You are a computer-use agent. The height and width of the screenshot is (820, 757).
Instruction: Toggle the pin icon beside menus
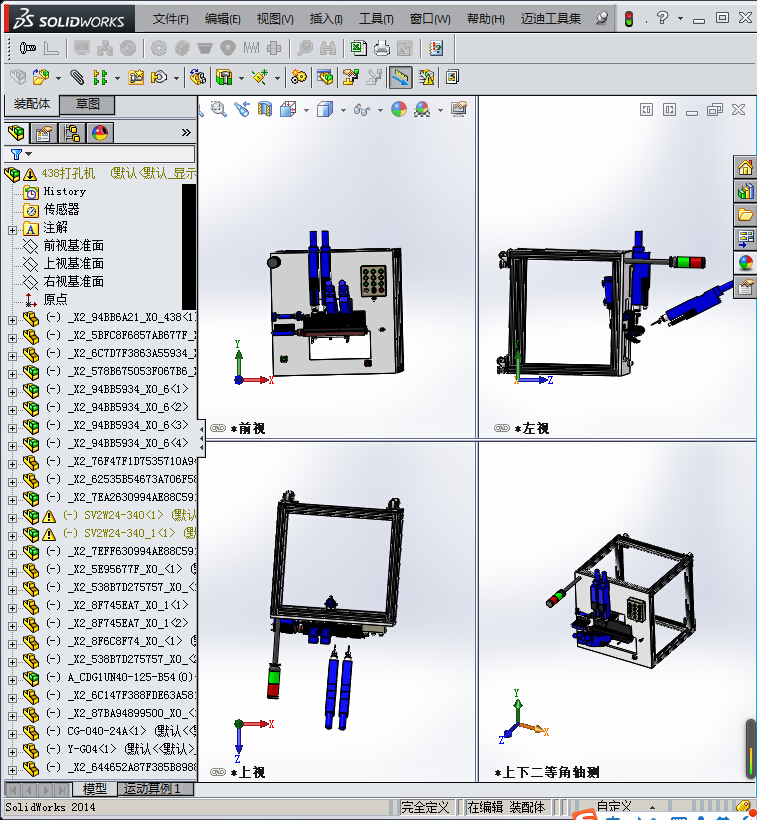[x=602, y=18]
